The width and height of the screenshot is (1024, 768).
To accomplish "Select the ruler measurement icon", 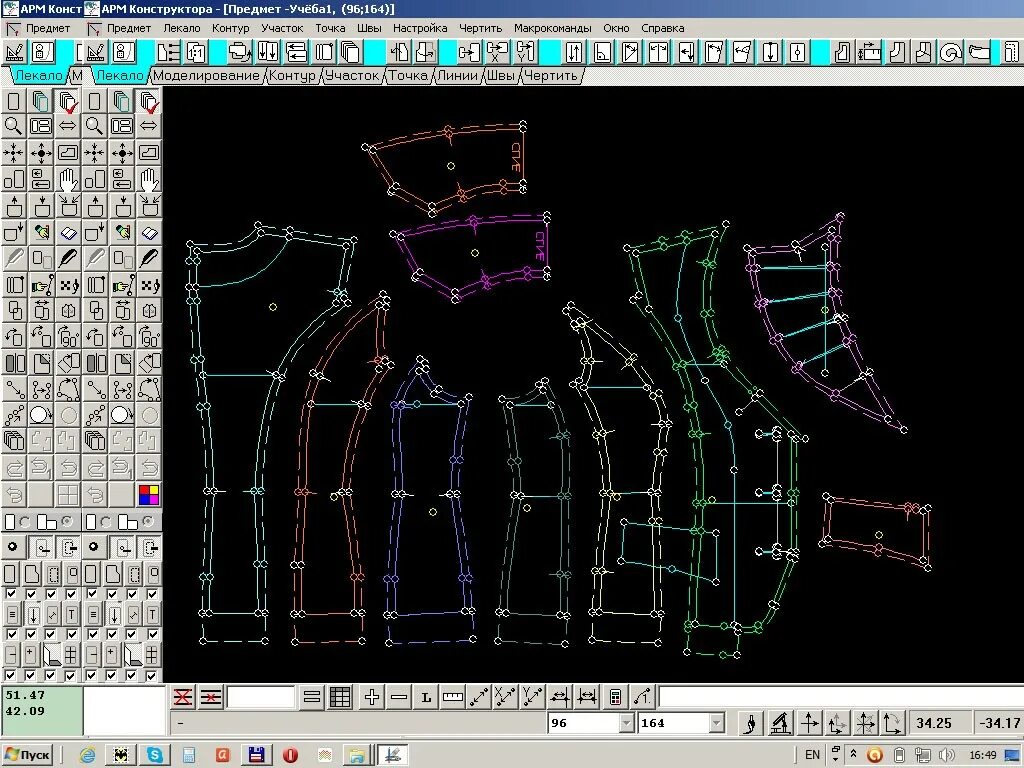I will point(453,697).
